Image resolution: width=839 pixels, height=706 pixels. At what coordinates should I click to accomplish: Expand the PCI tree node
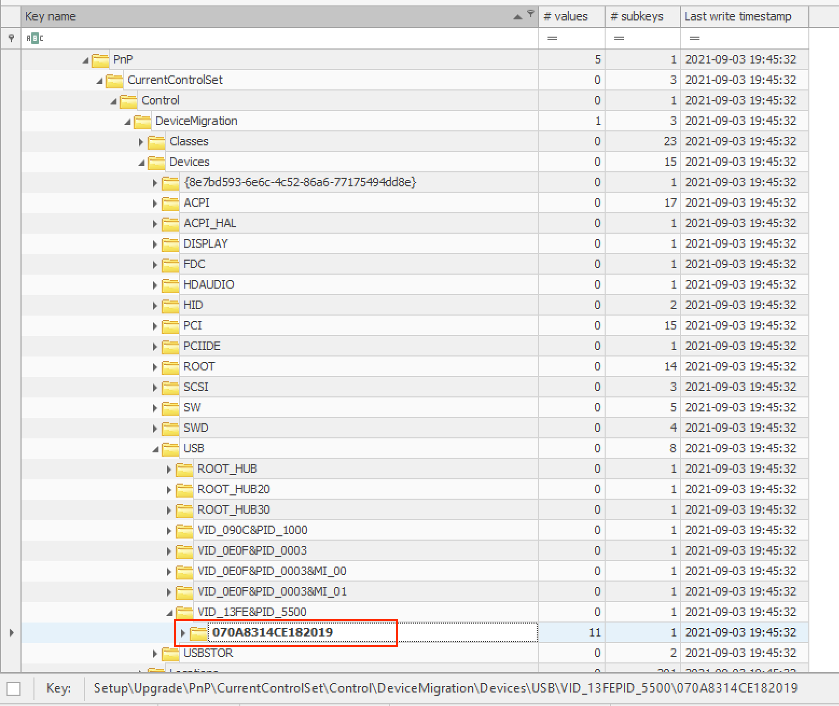pos(155,326)
